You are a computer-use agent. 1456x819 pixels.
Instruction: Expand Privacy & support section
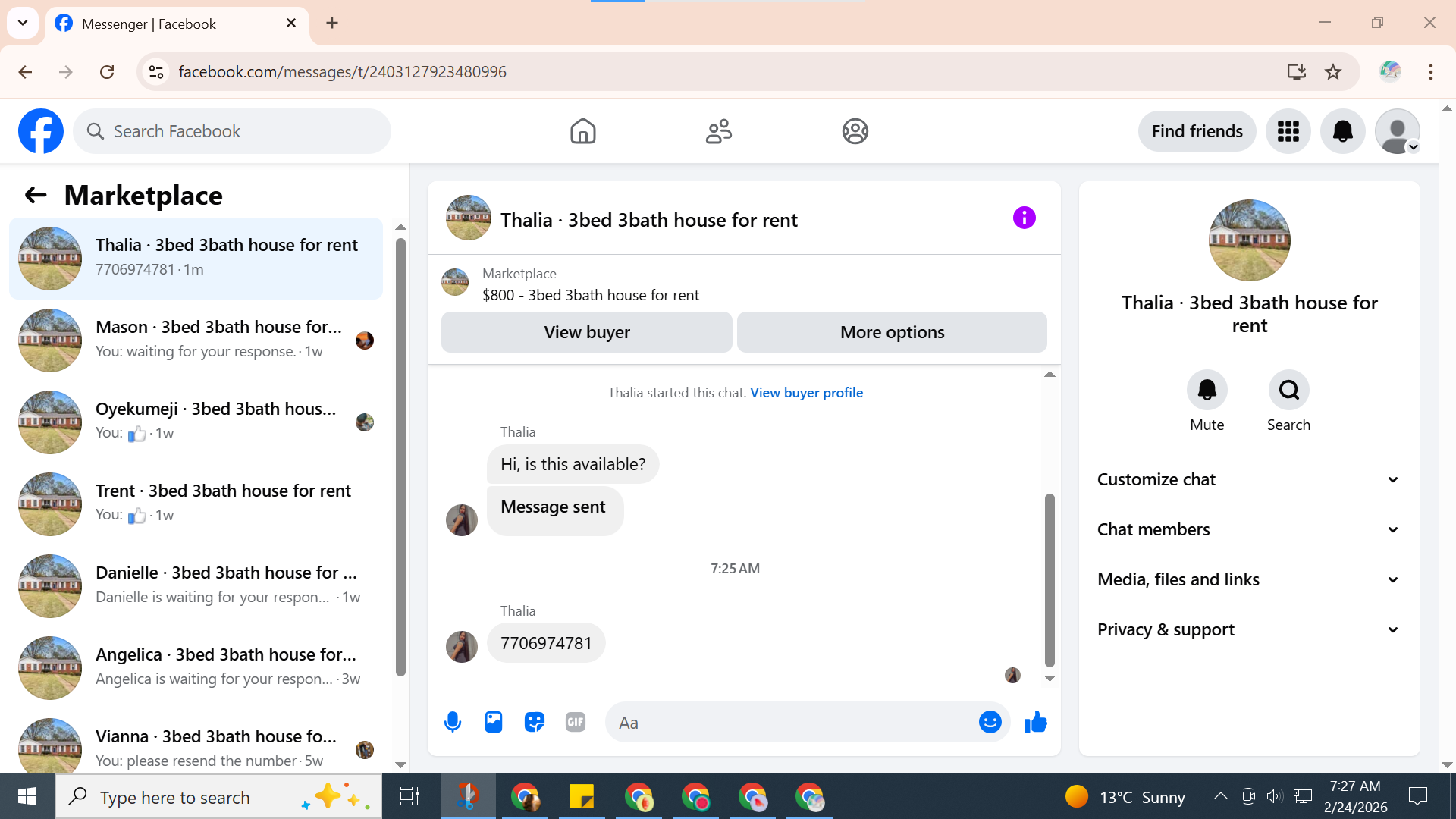click(x=1247, y=629)
